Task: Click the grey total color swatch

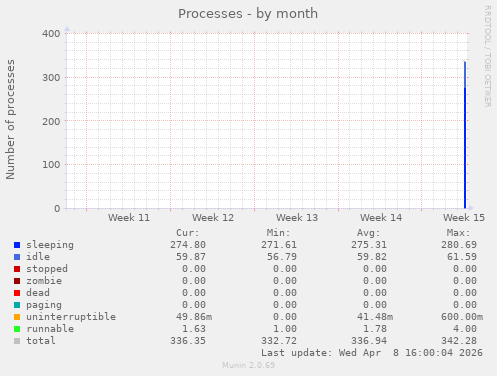Action: (x=17, y=341)
